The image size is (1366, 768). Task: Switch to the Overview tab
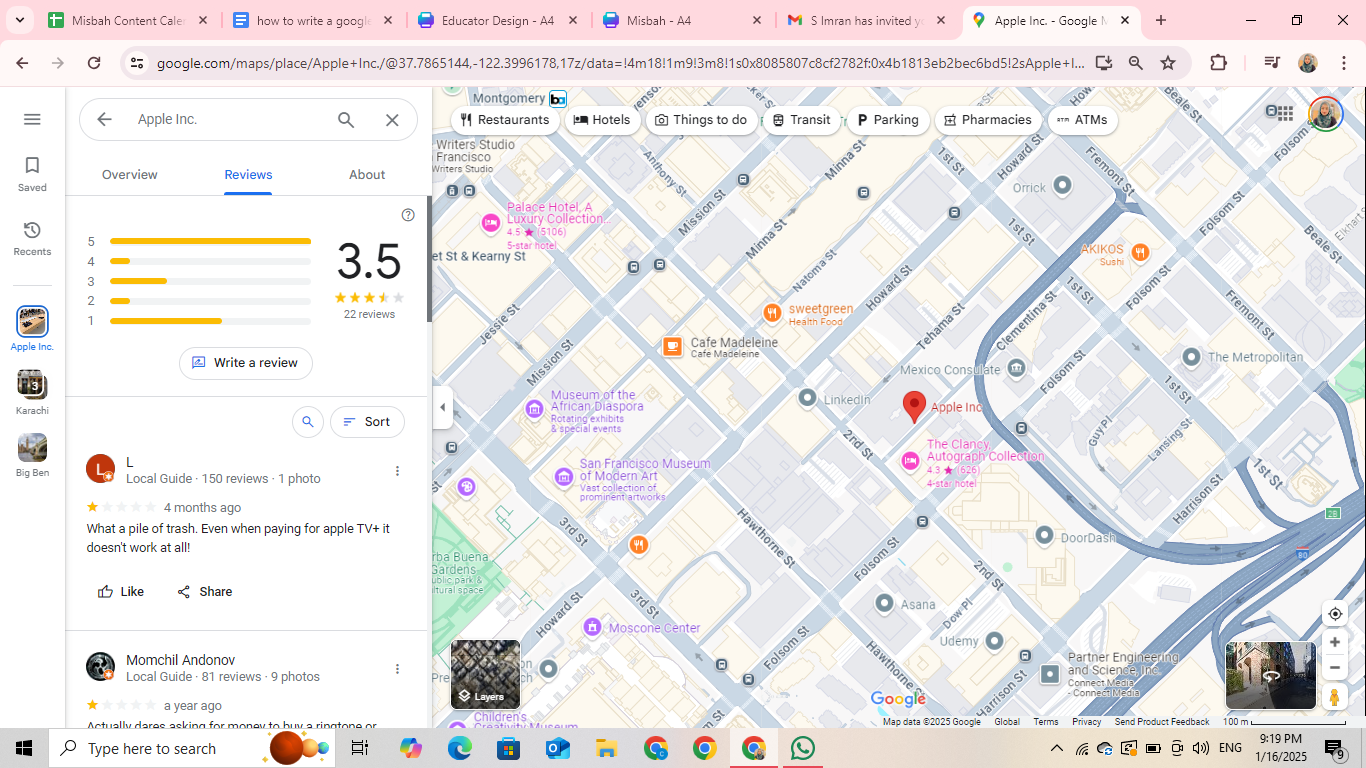coord(130,174)
